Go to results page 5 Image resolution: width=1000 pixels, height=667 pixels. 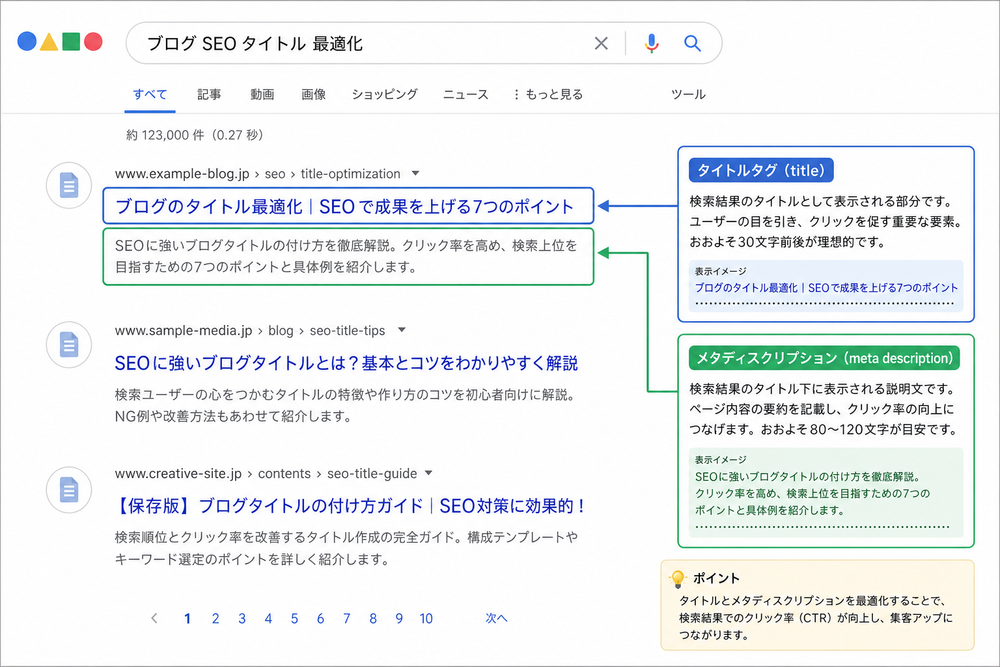(294, 618)
